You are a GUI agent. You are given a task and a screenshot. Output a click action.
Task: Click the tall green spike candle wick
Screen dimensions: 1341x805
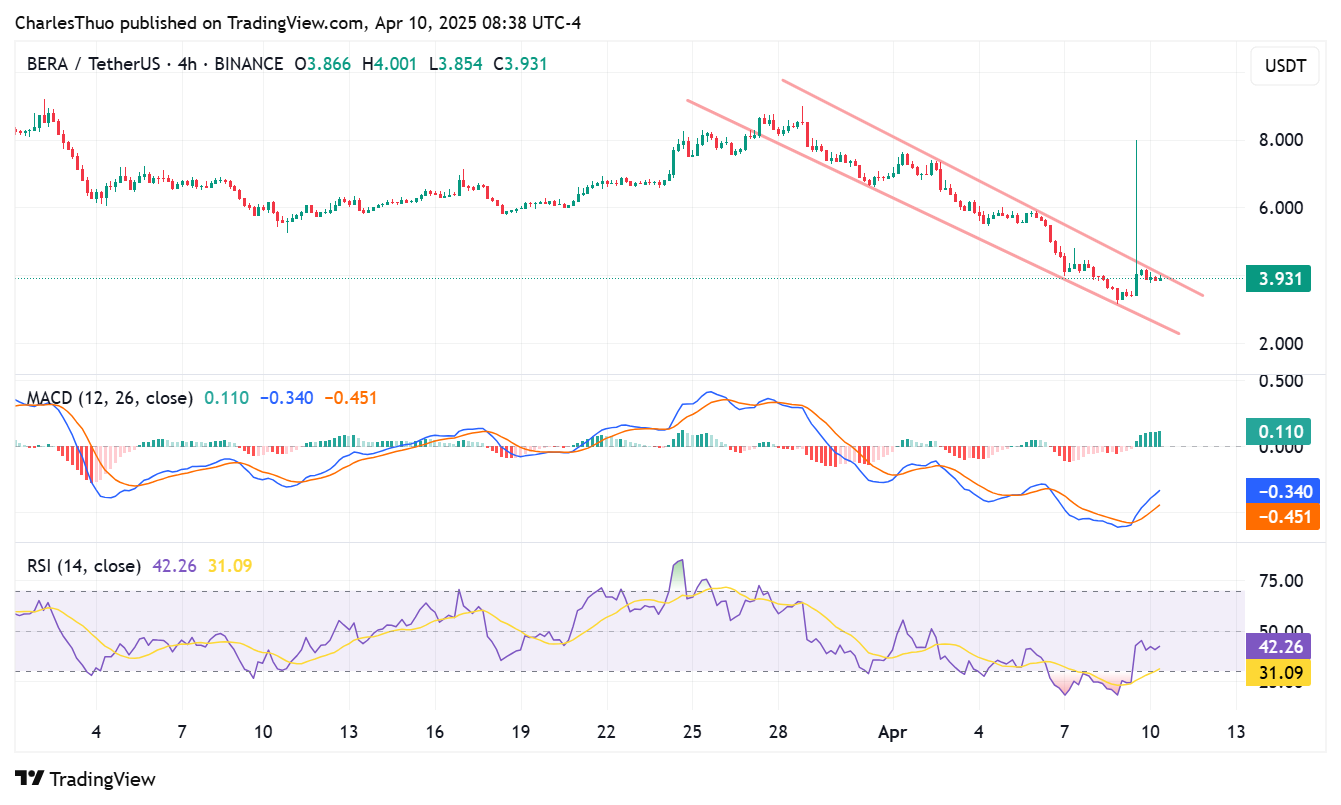tap(1137, 200)
